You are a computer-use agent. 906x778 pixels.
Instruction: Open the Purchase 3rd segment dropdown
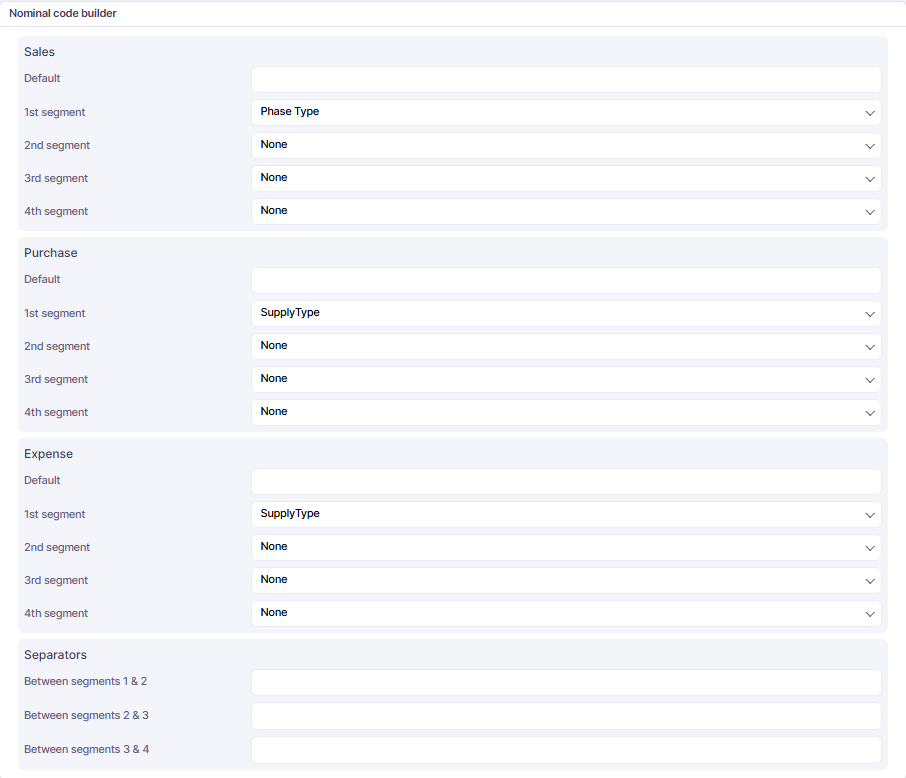[x=565, y=379]
